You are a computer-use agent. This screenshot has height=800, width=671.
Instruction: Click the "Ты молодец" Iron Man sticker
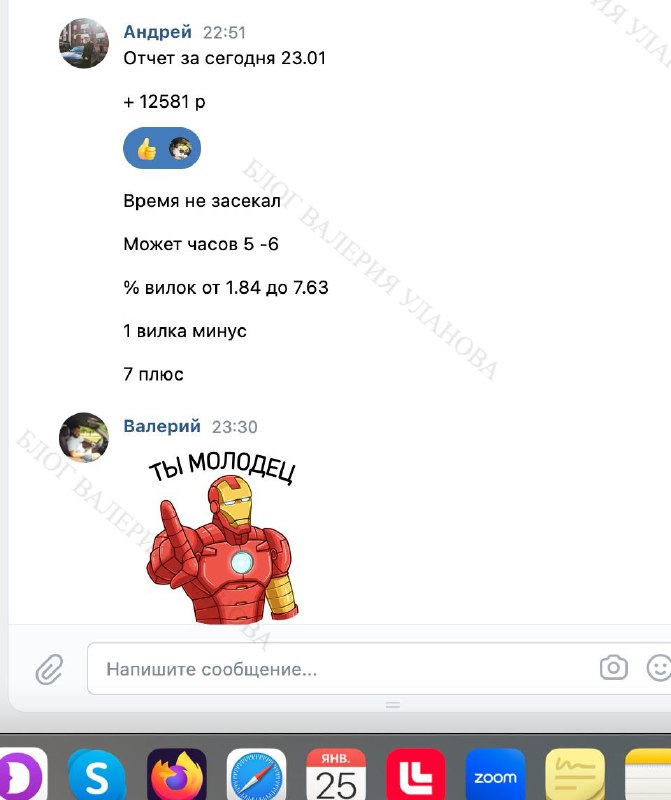pos(222,537)
